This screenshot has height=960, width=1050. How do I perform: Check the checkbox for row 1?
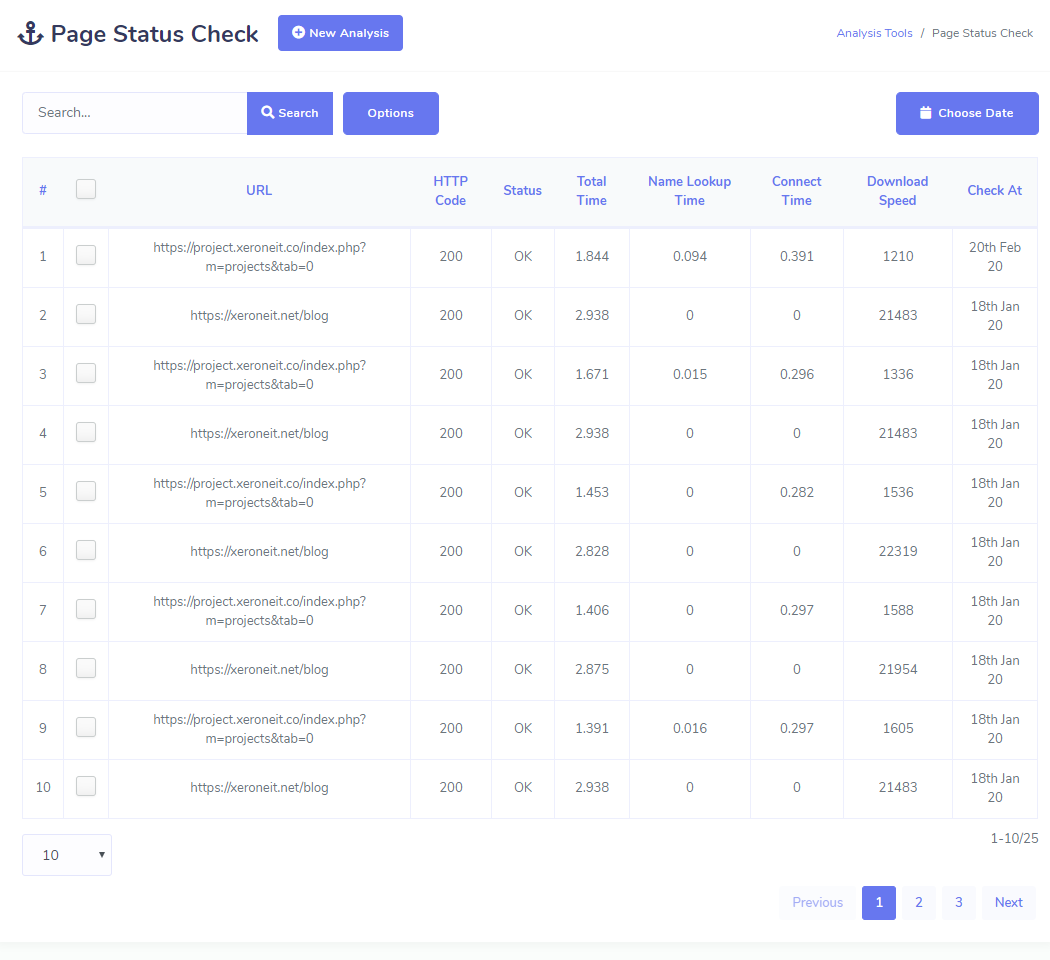pyautogui.click(x=86, y=255)
